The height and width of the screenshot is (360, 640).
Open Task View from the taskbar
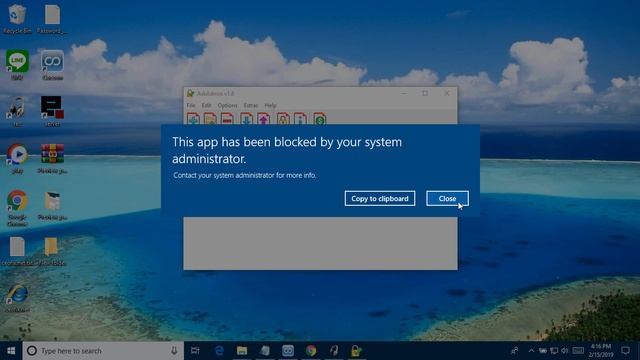195,351
